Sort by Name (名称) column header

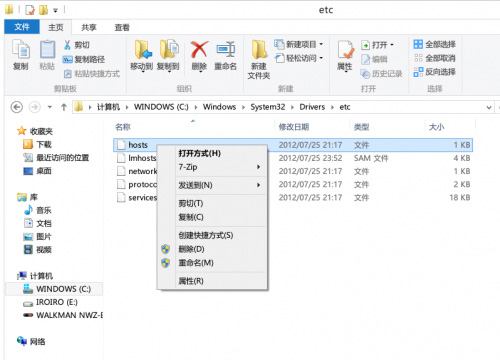click(x=123, y=127)
